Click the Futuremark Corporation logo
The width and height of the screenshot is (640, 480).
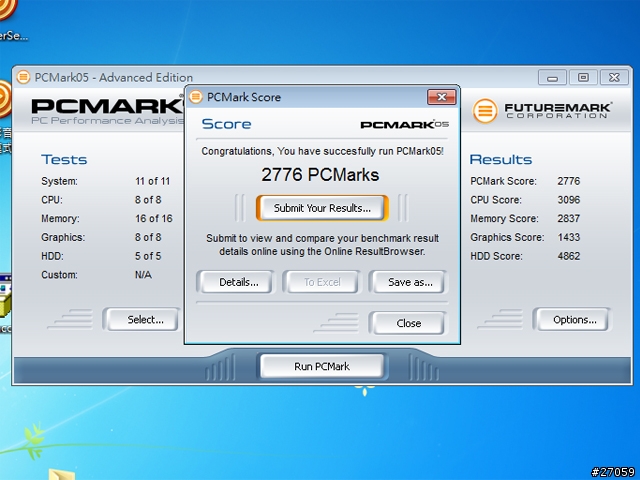pyautogui.click(x=542, y=111)
